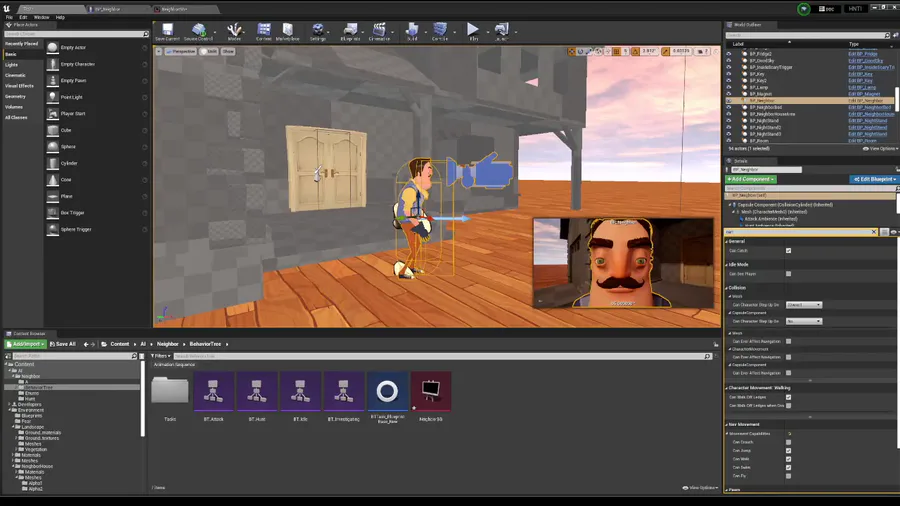
Task: Open the Settings toolbar icon
Action: click(318, 32)
